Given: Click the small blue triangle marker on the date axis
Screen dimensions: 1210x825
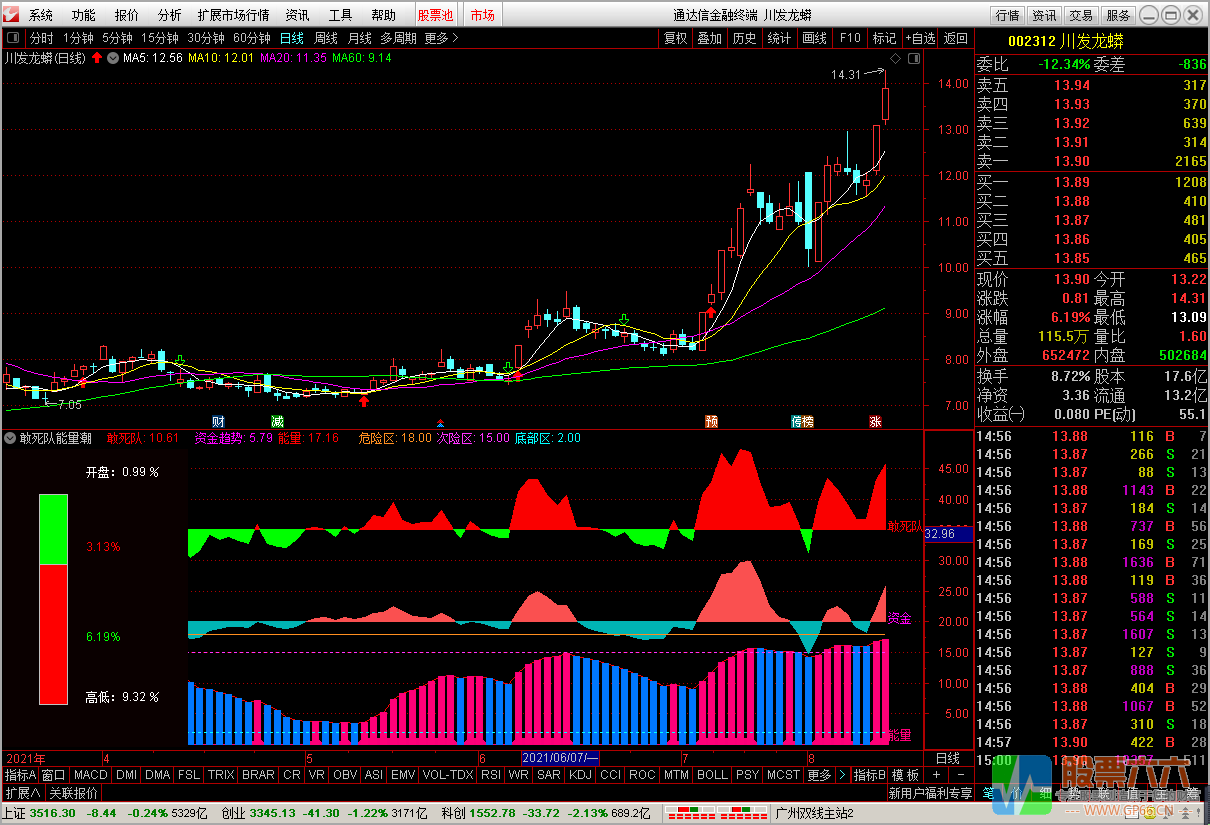Looking at the screenshot, I should point(441,422).
